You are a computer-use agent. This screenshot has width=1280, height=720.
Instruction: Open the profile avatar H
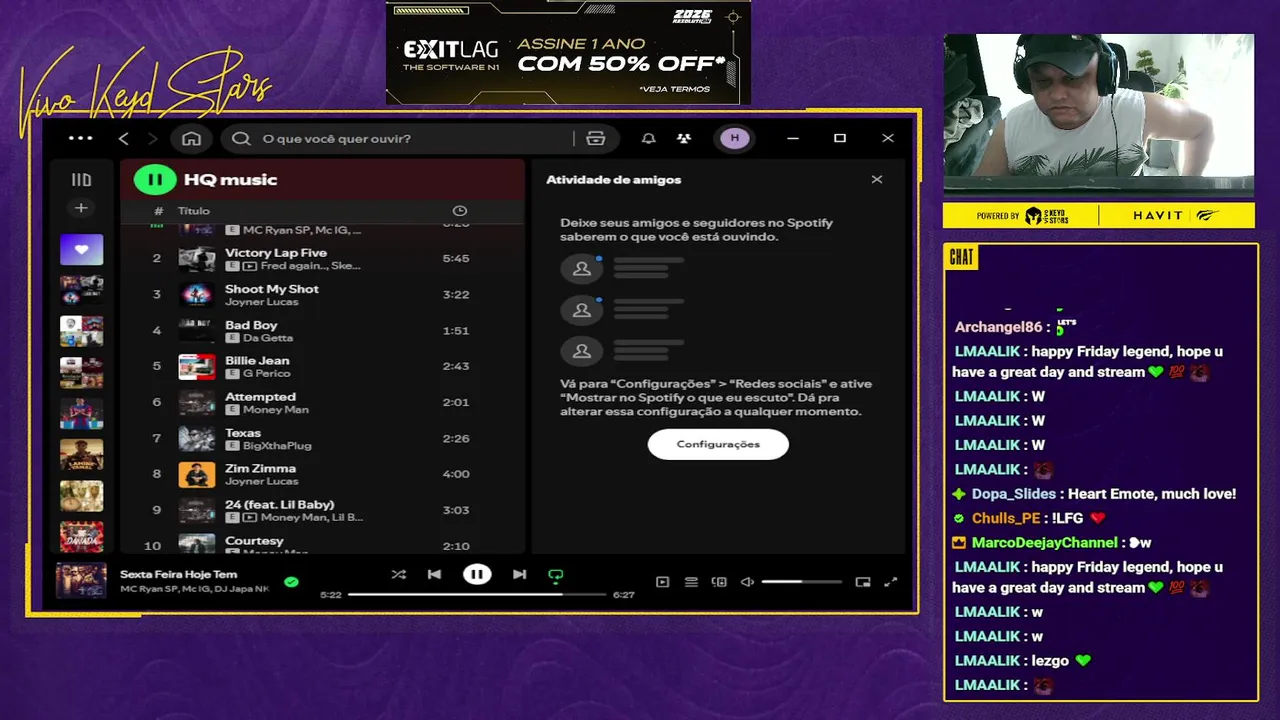(735, 138)
